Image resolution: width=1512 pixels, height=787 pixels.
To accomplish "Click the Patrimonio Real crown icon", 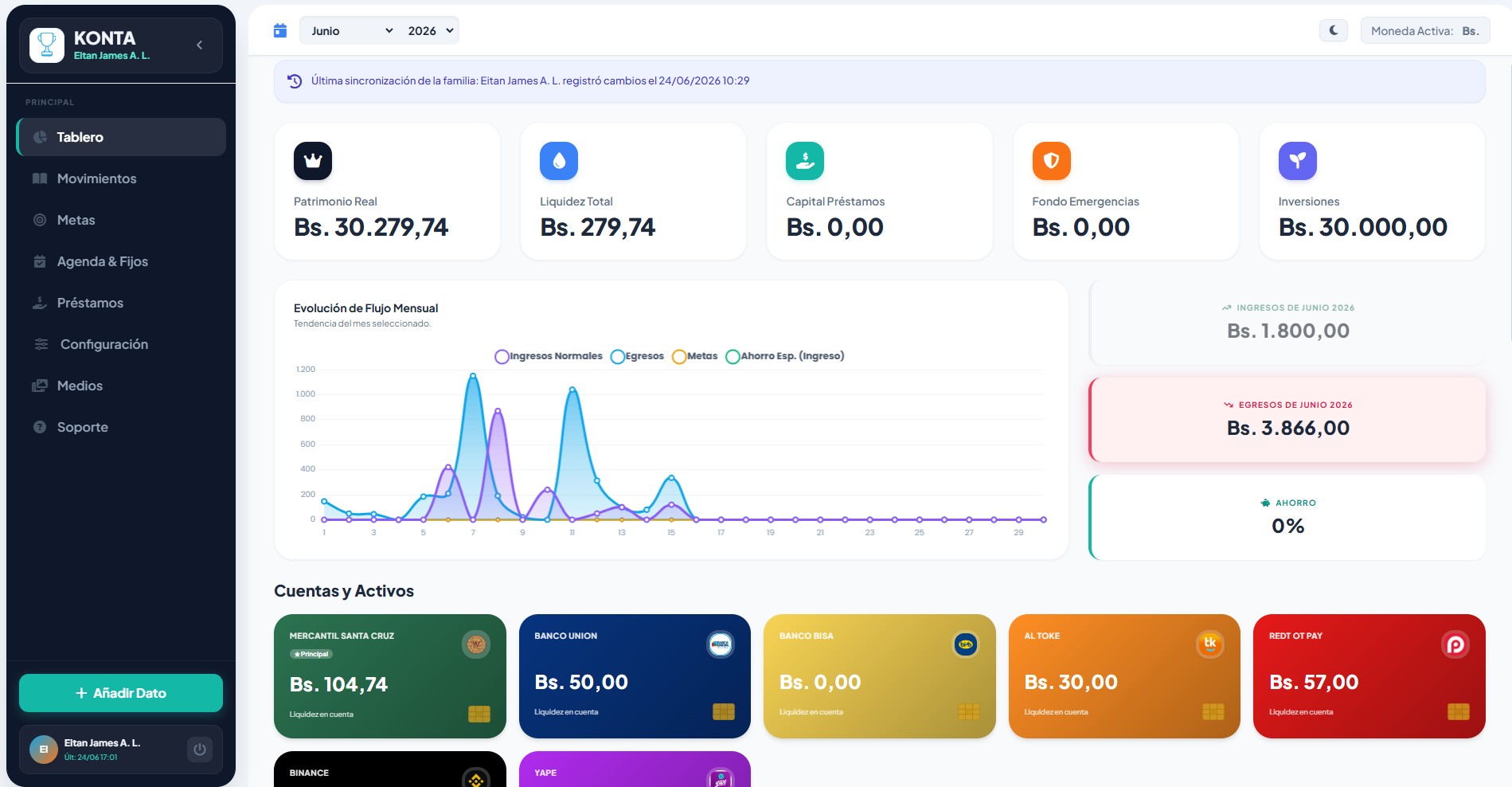I will coord(313,161).
